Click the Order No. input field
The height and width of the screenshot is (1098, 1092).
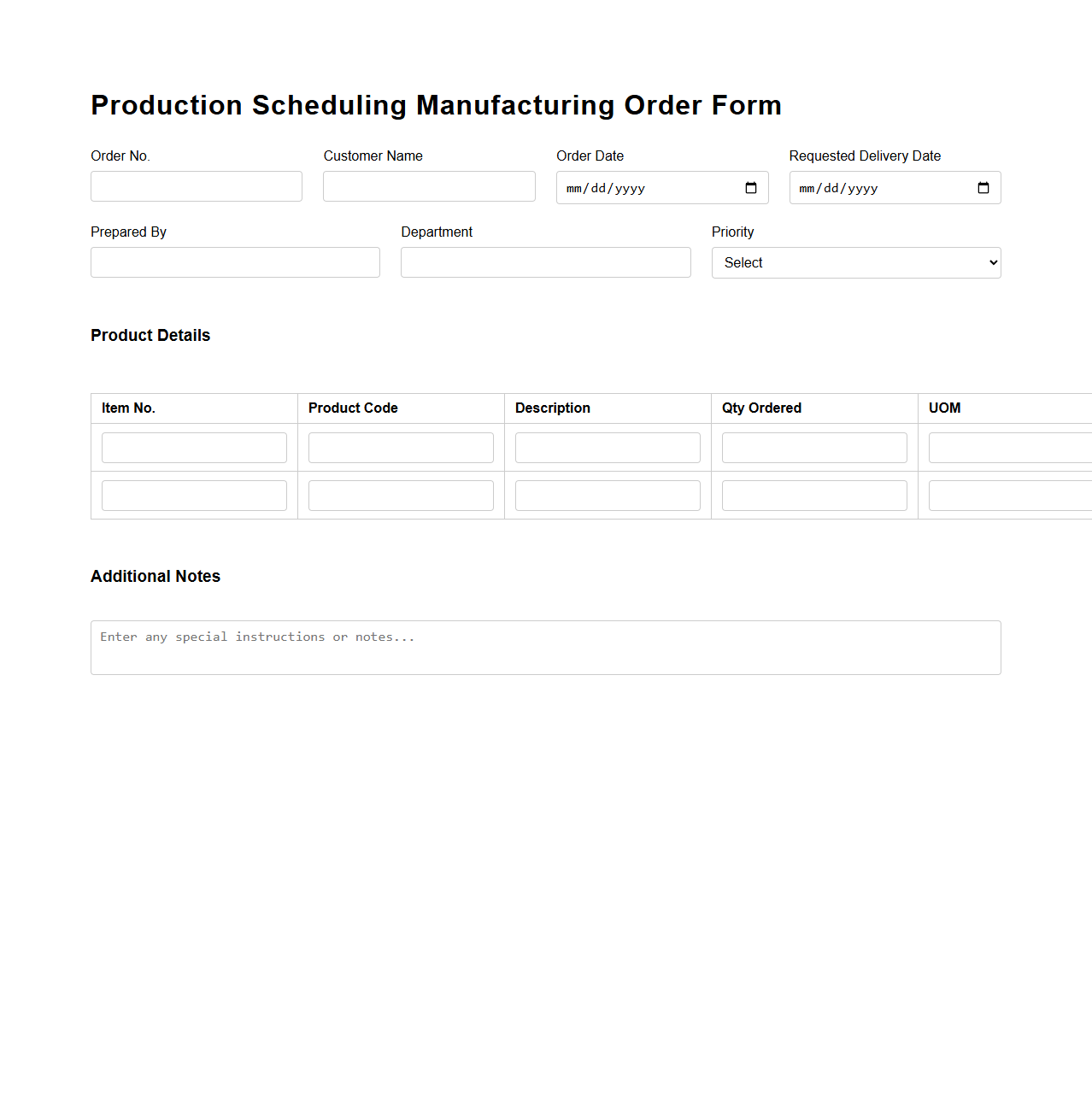click(196, 185)
